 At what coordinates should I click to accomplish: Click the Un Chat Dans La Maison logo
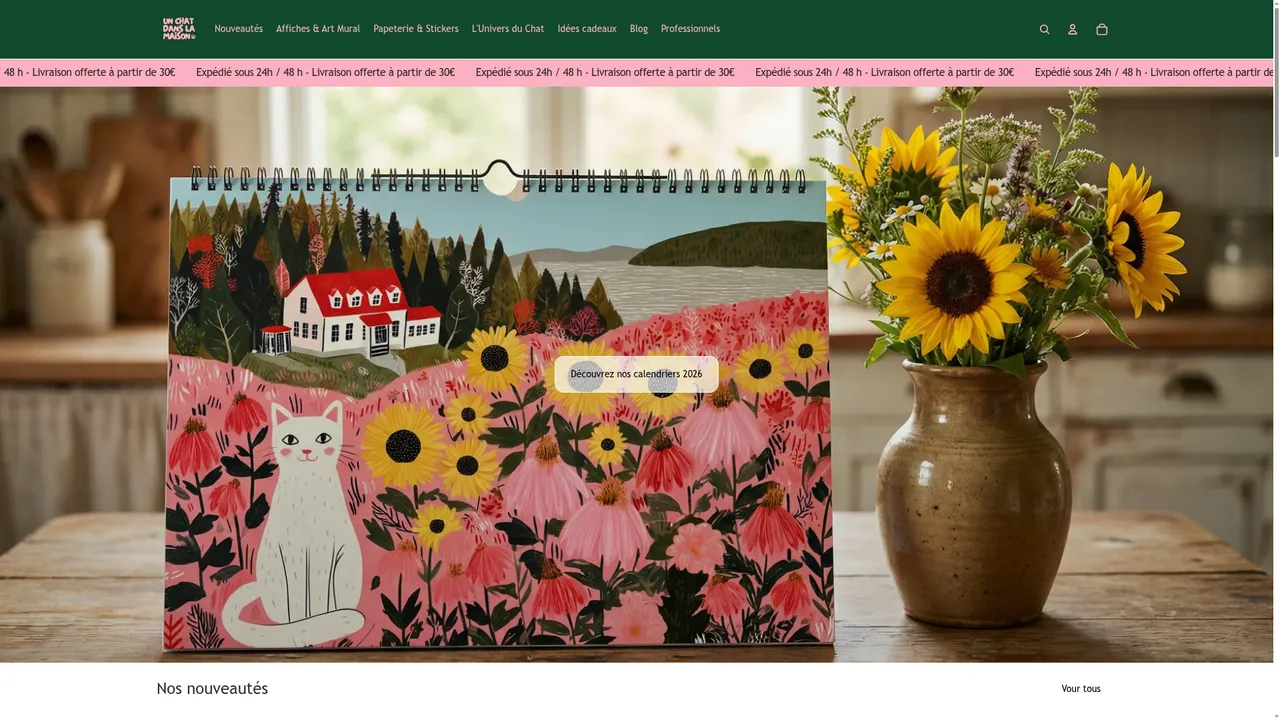(179, 28)
